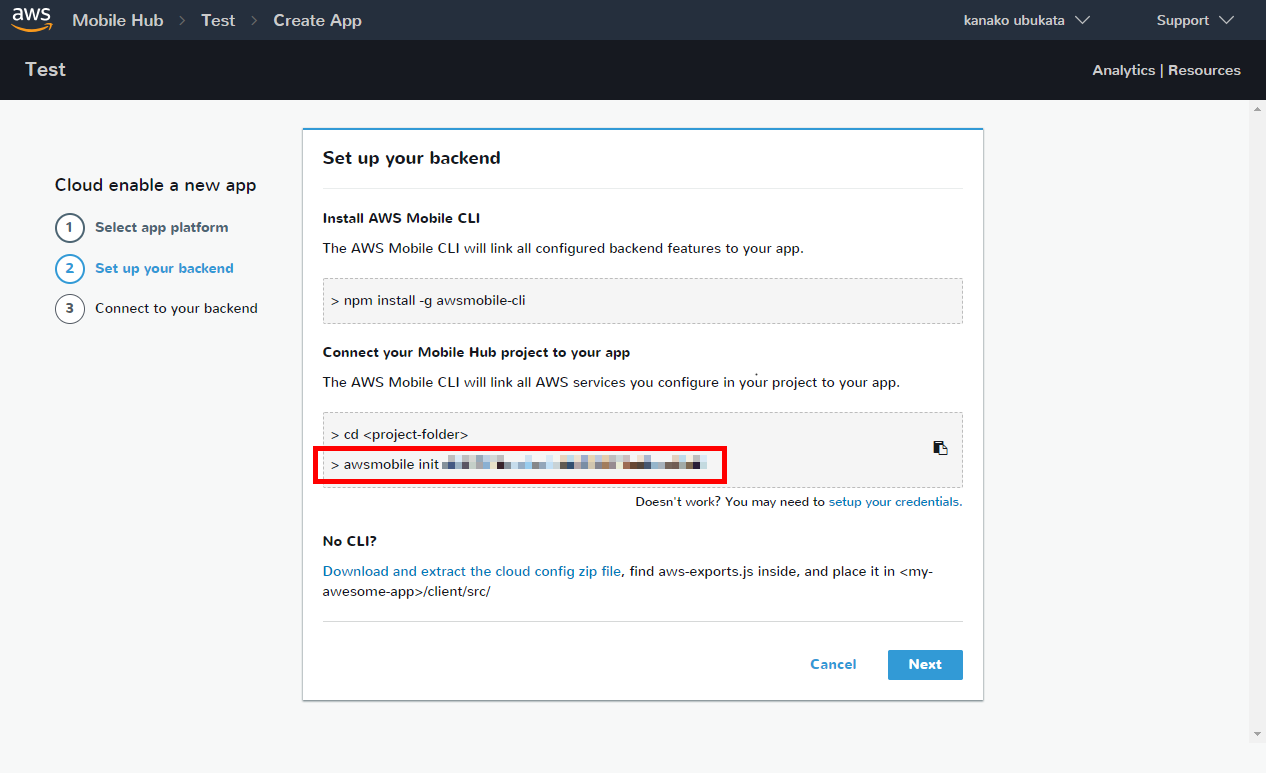Click the Connect to your backend step
The height and width of the screenshot is (773, 1266).
coord(176,309)
